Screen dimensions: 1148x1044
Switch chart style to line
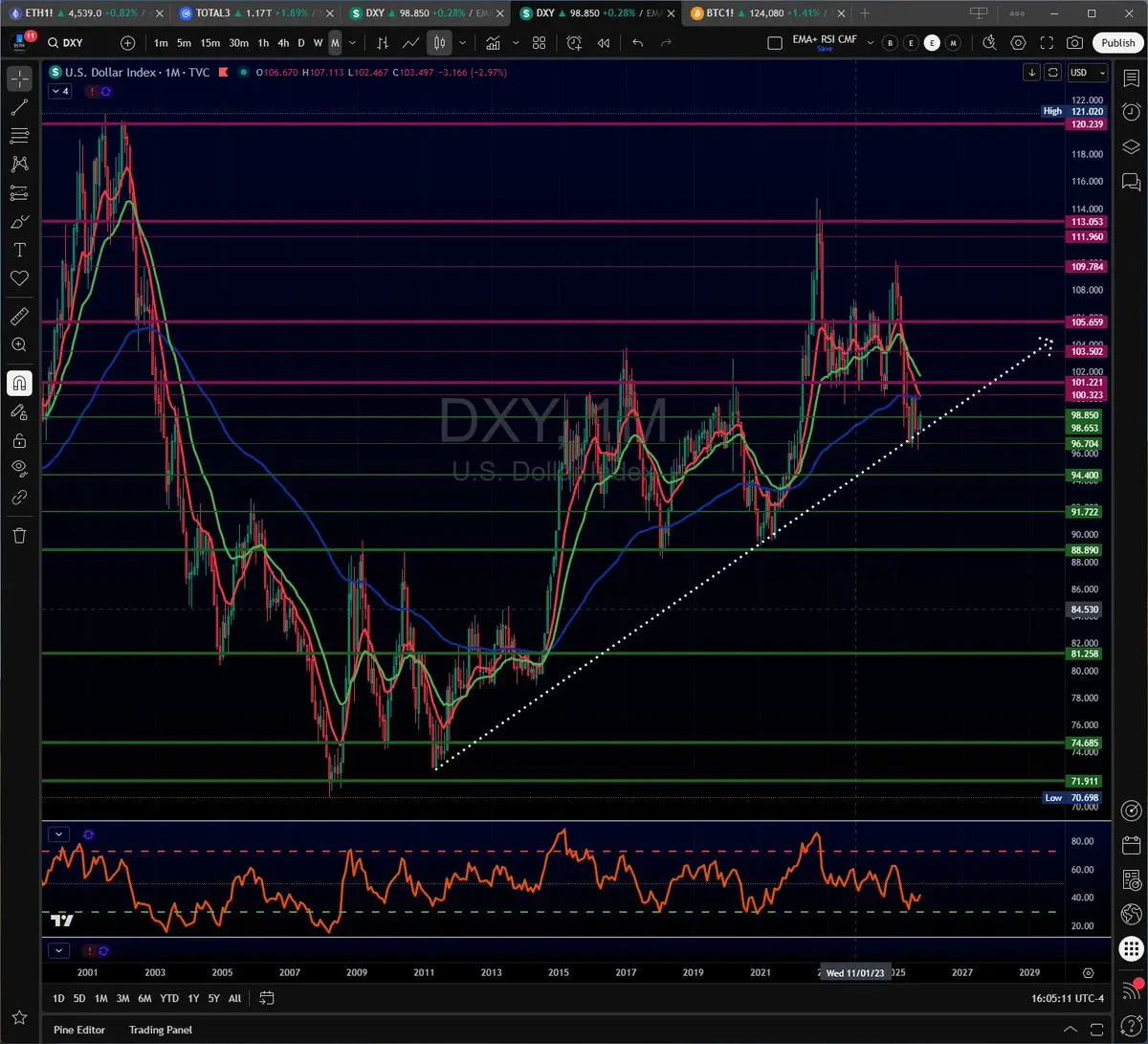[x=410, y=43]
